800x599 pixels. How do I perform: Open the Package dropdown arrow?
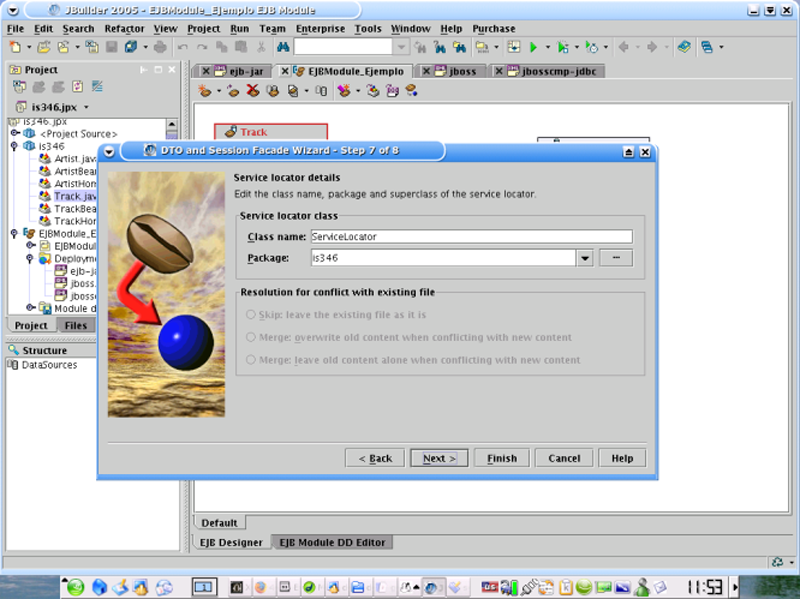(x=586, y=258)
